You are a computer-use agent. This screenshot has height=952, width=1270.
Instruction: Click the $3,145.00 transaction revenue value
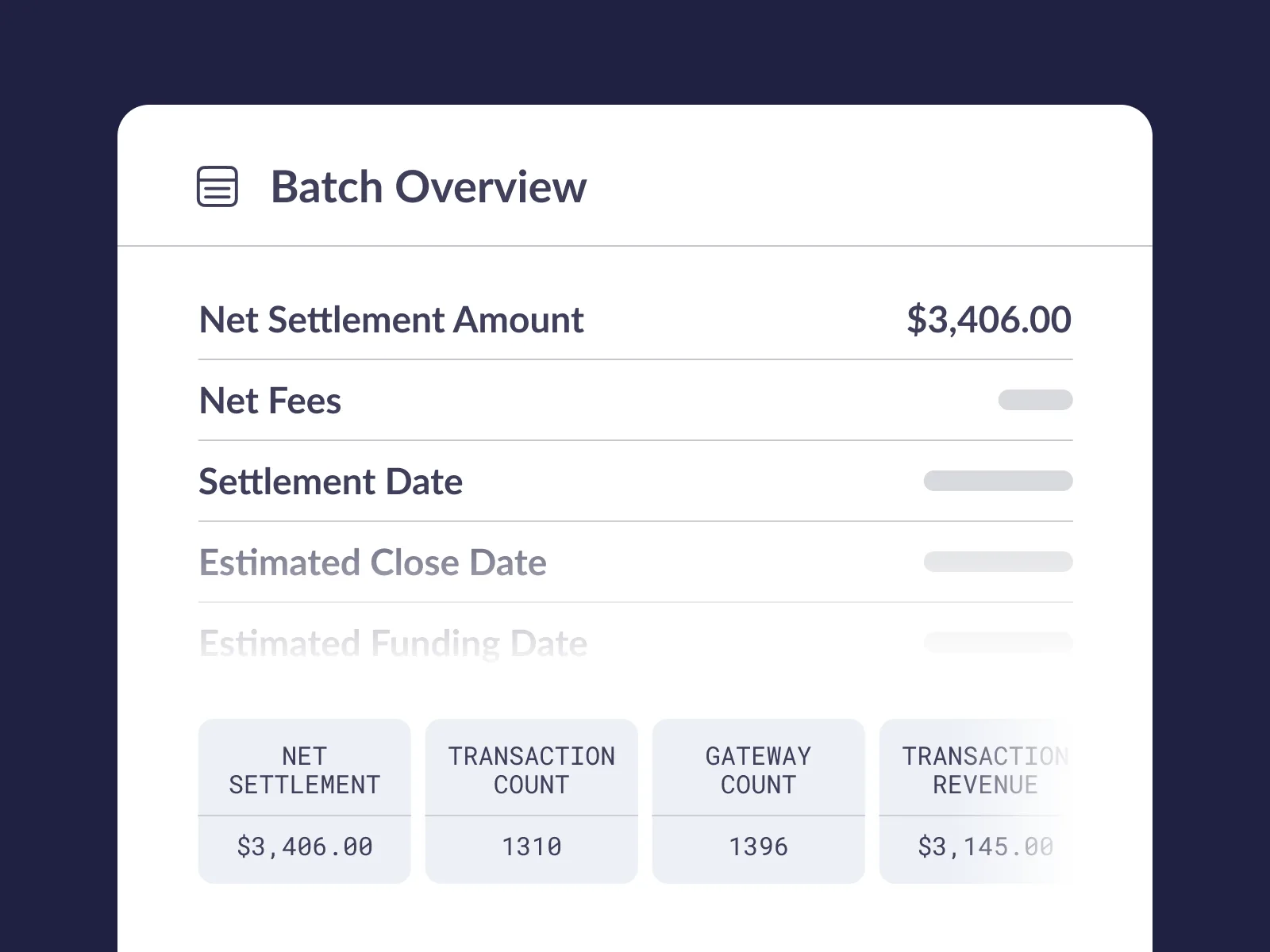(985, 847)
